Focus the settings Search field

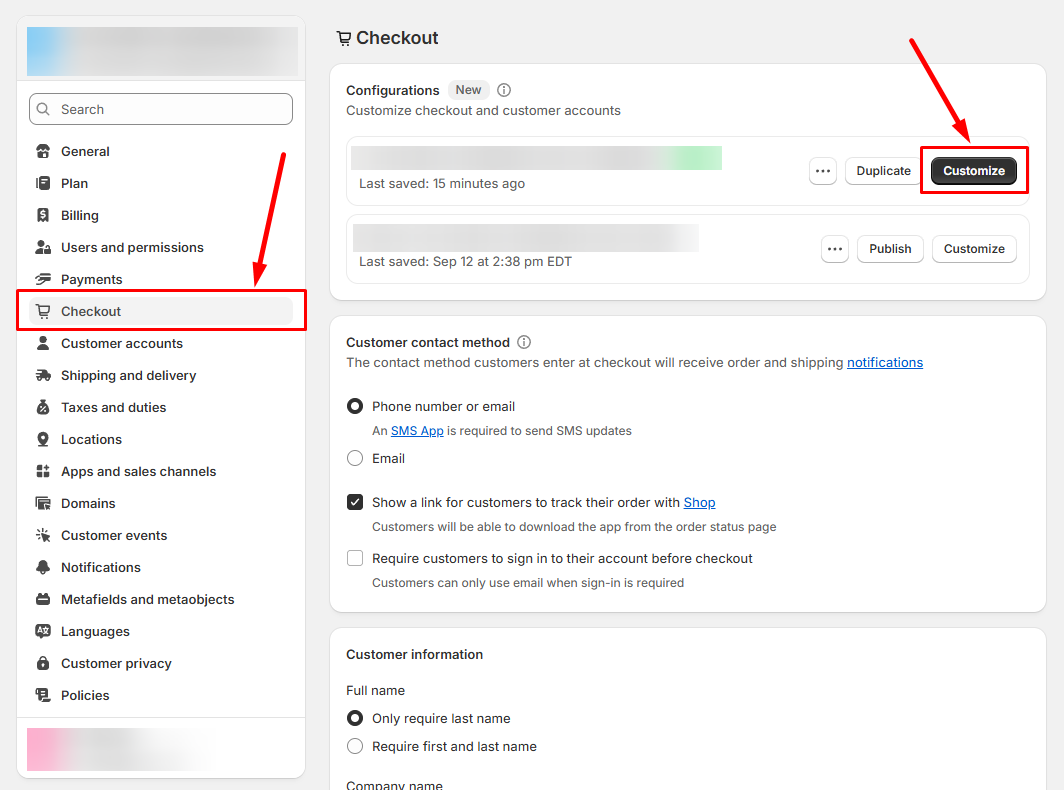(x=161, y=110)
